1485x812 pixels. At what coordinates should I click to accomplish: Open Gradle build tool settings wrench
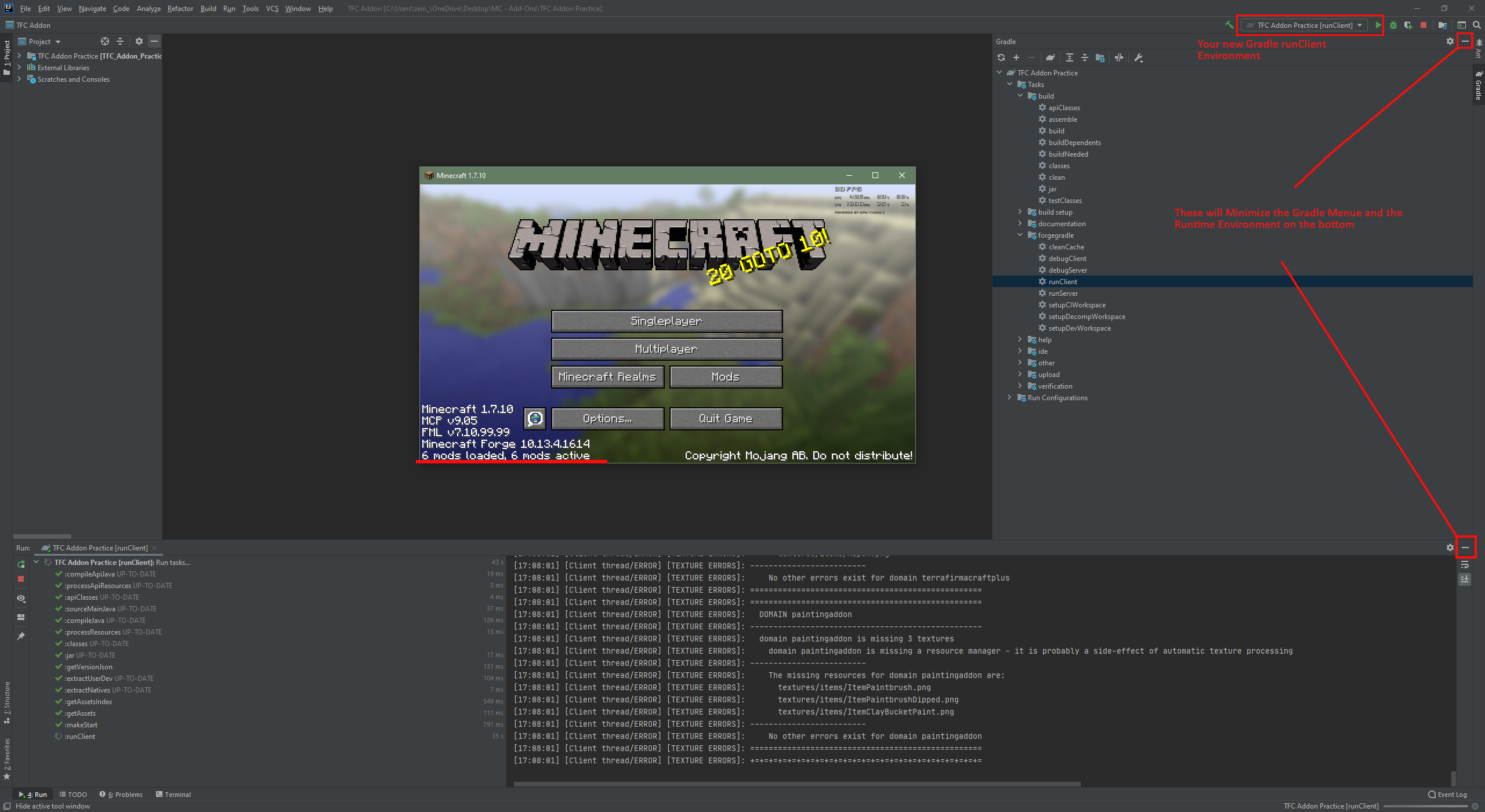click(x=1138, y=57)
